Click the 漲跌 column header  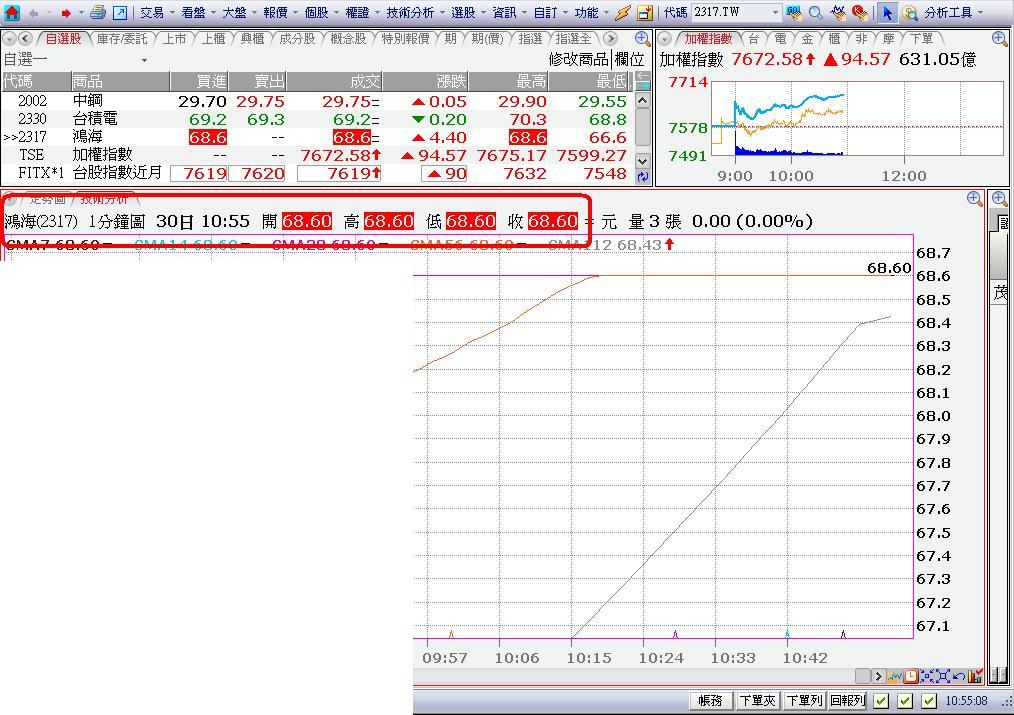coord(425,81)
